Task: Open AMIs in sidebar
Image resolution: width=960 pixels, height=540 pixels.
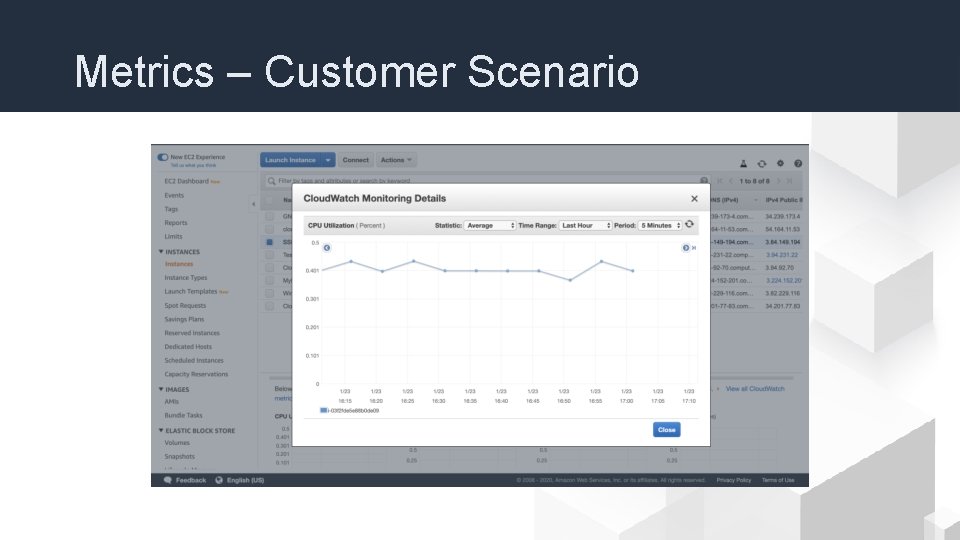Action: pos(171,402)
